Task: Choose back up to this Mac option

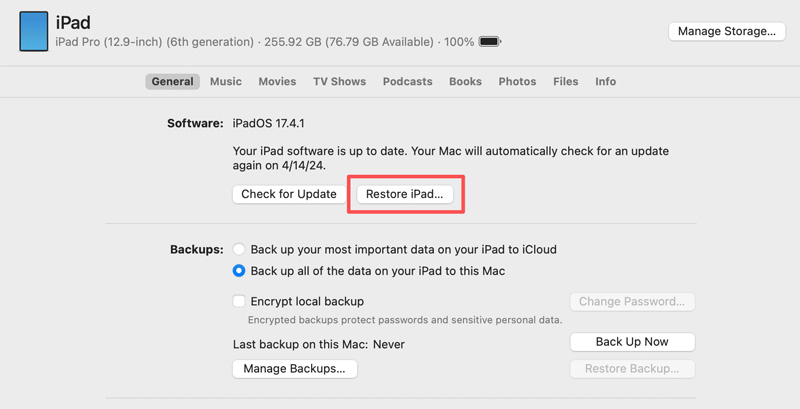Action: (x=239, y=271)
